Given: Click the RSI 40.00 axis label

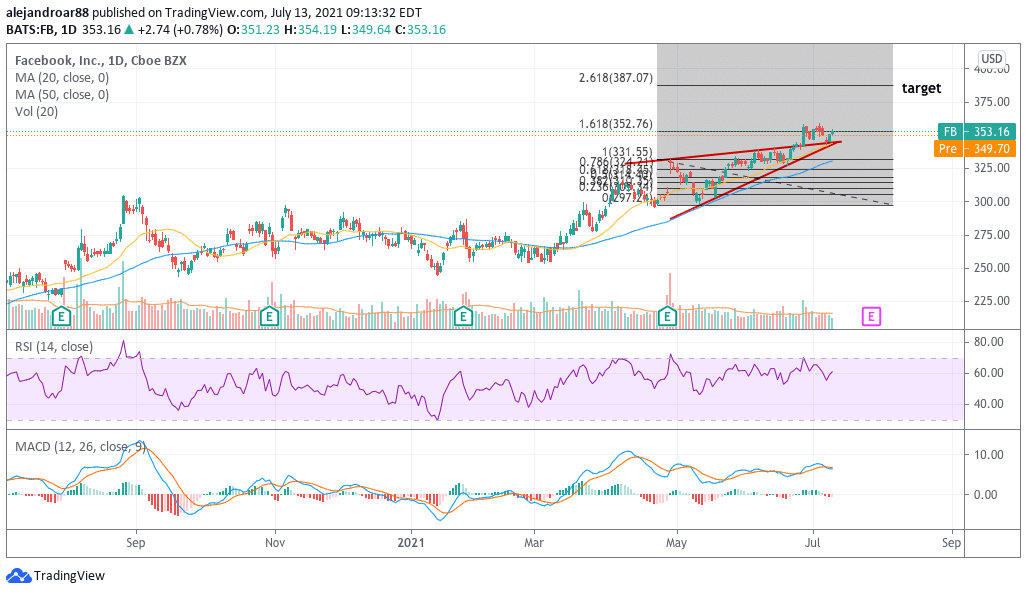Looking at the screenshot, I should pos(988,404).
